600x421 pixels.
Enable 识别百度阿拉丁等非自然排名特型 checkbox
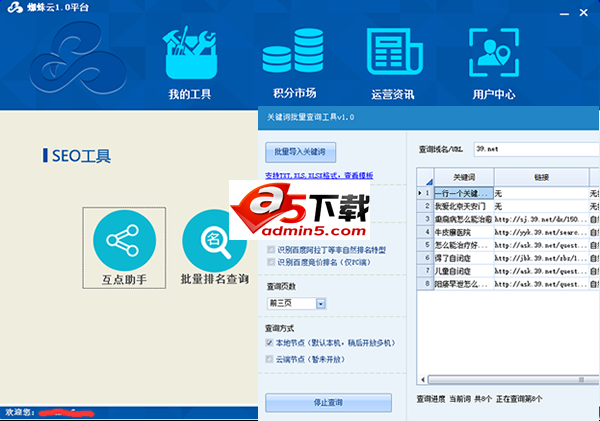(269, 249)
